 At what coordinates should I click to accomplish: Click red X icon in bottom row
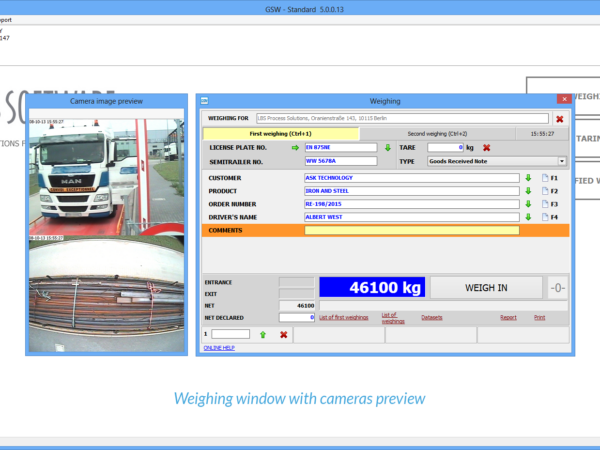point(284,335)
